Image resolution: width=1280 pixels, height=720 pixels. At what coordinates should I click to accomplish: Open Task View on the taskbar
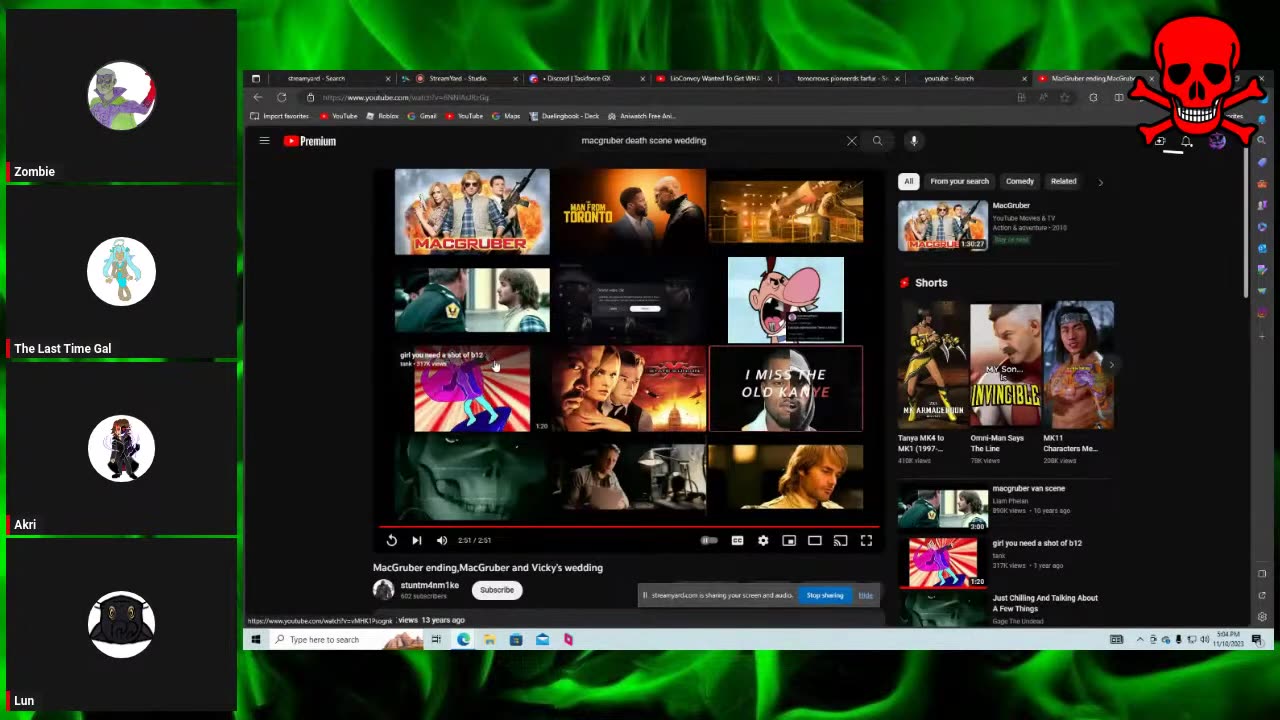click(436, 639)
